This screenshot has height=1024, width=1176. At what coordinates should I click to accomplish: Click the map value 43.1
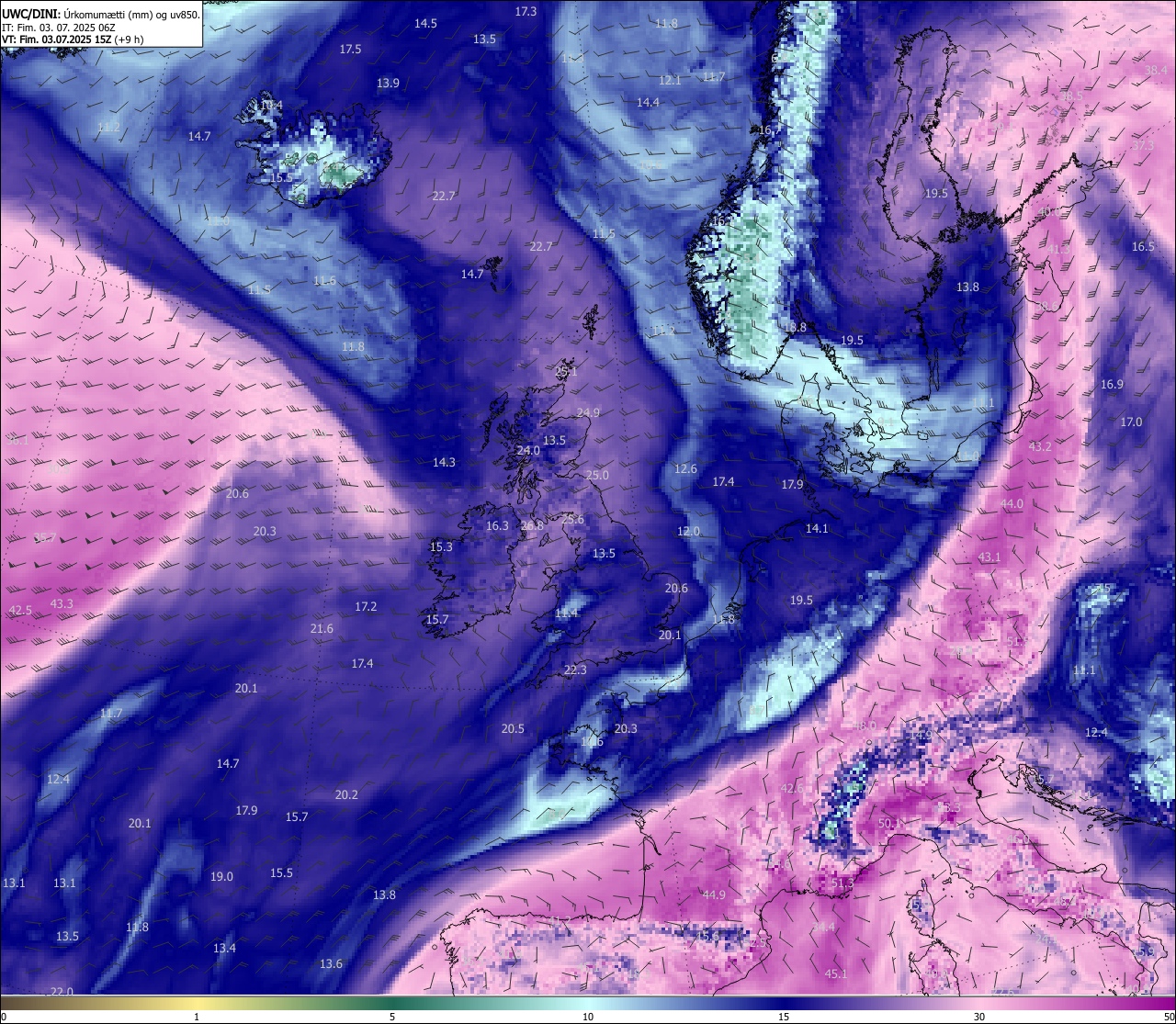coord(989,557)
